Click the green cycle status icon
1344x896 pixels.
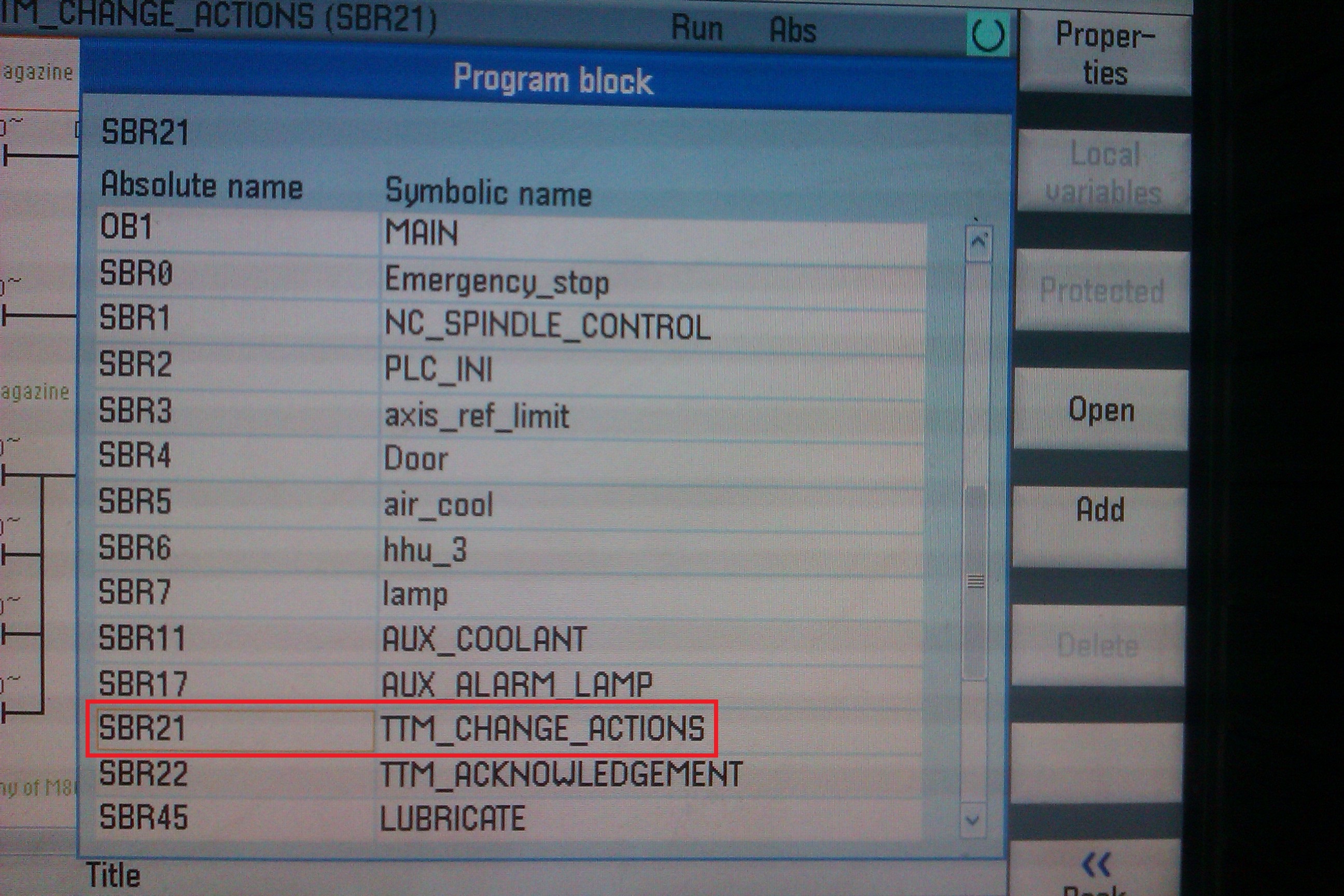(988, 34)
